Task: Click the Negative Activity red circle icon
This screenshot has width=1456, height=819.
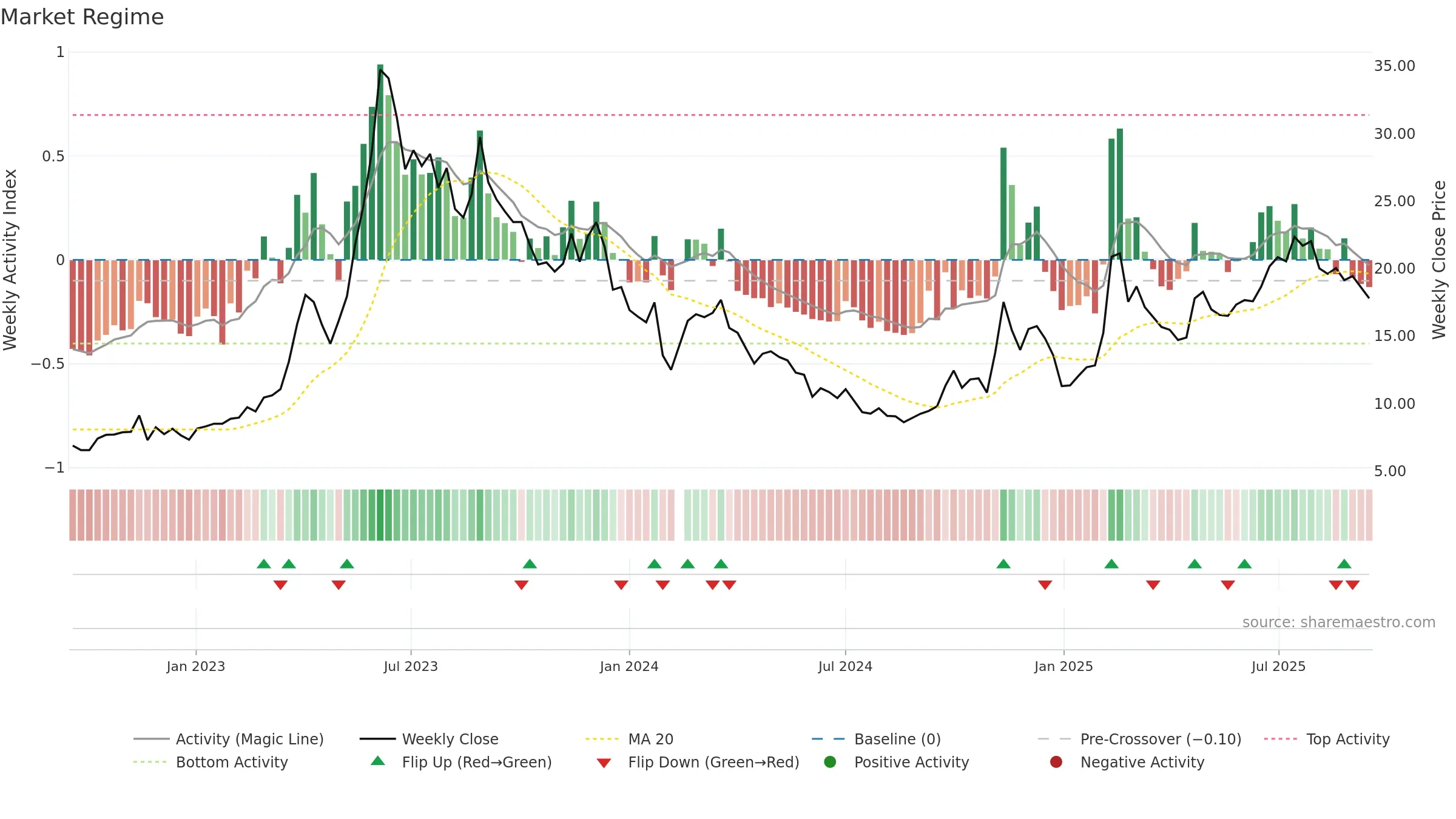Action: coord(1056,761)
